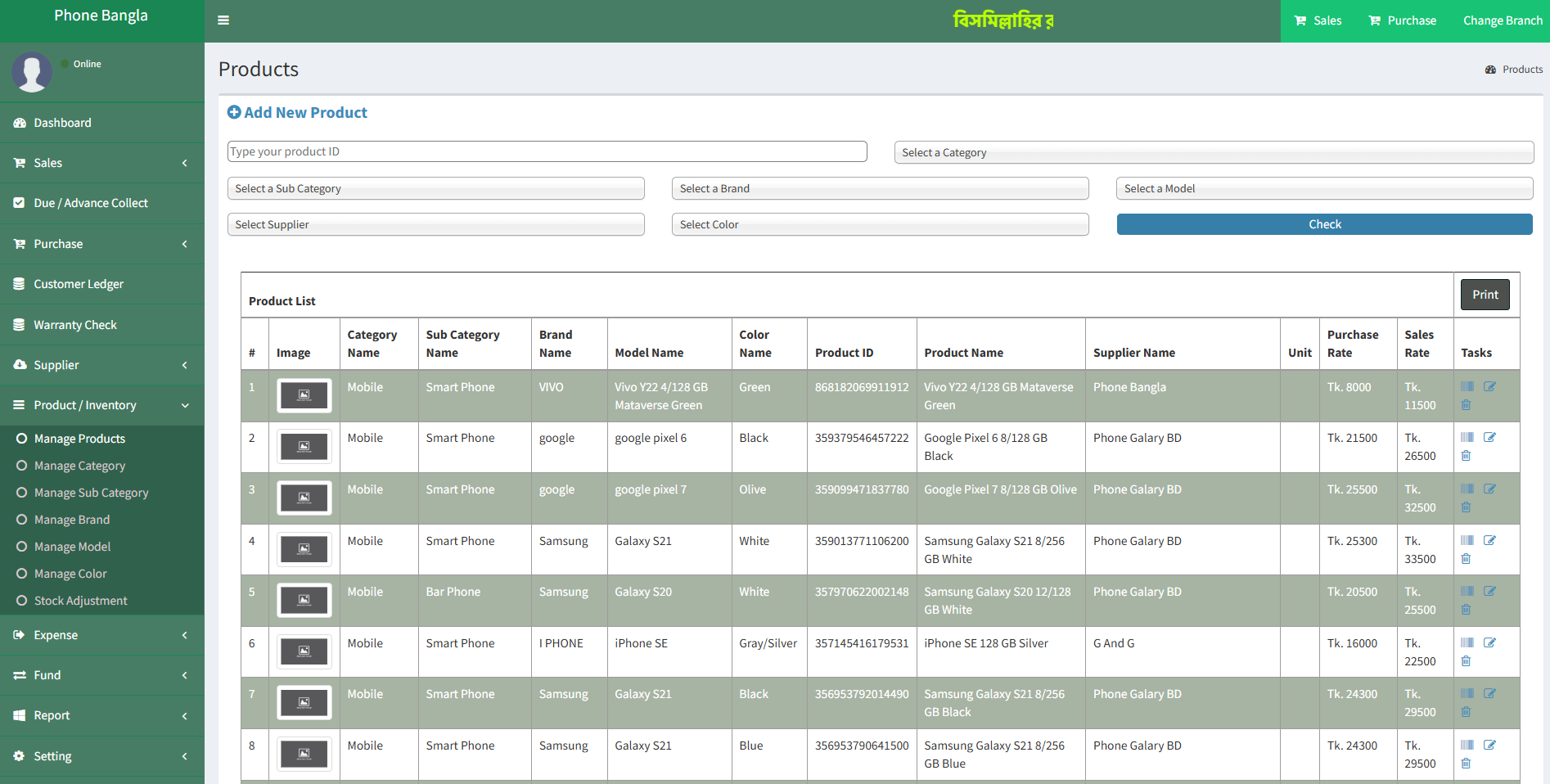
Task: Collapse the Product / Inventory section chevron
Action: [x=185, y=405]
